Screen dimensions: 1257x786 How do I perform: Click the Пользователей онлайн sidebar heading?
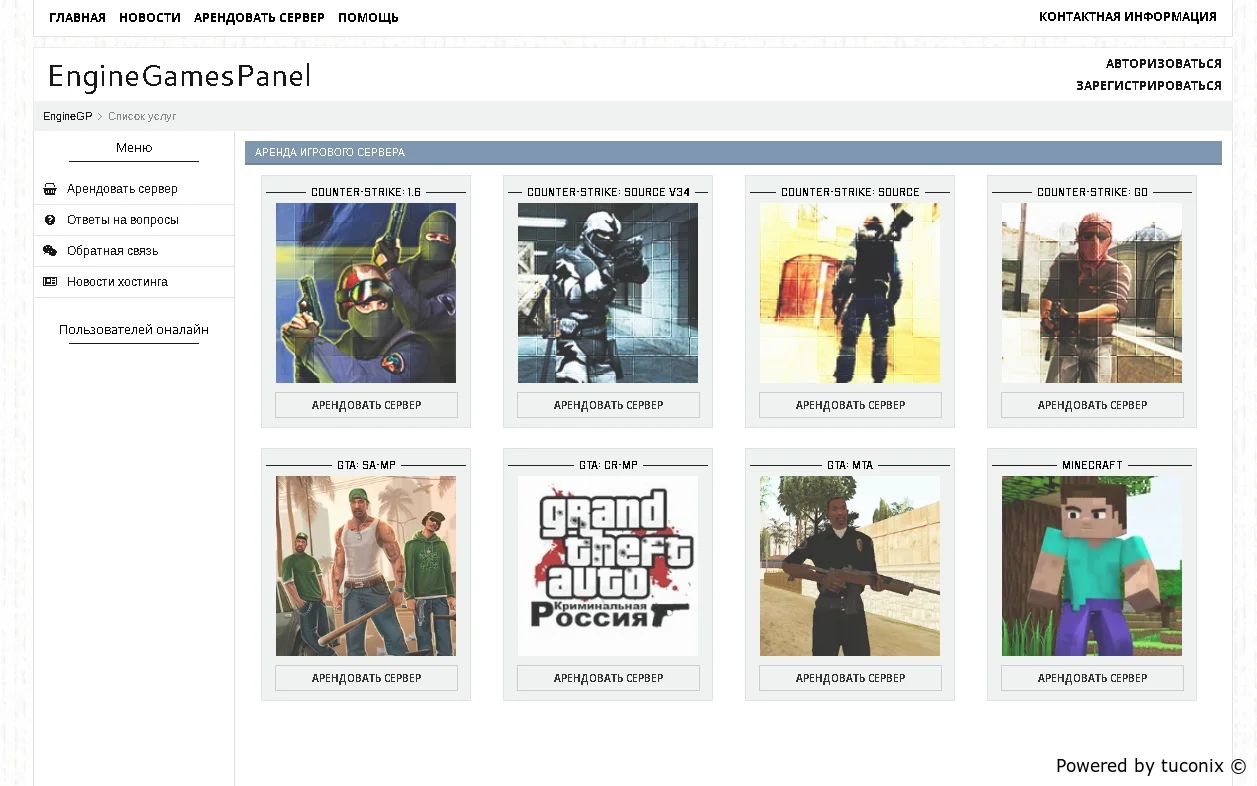[134, 330]
